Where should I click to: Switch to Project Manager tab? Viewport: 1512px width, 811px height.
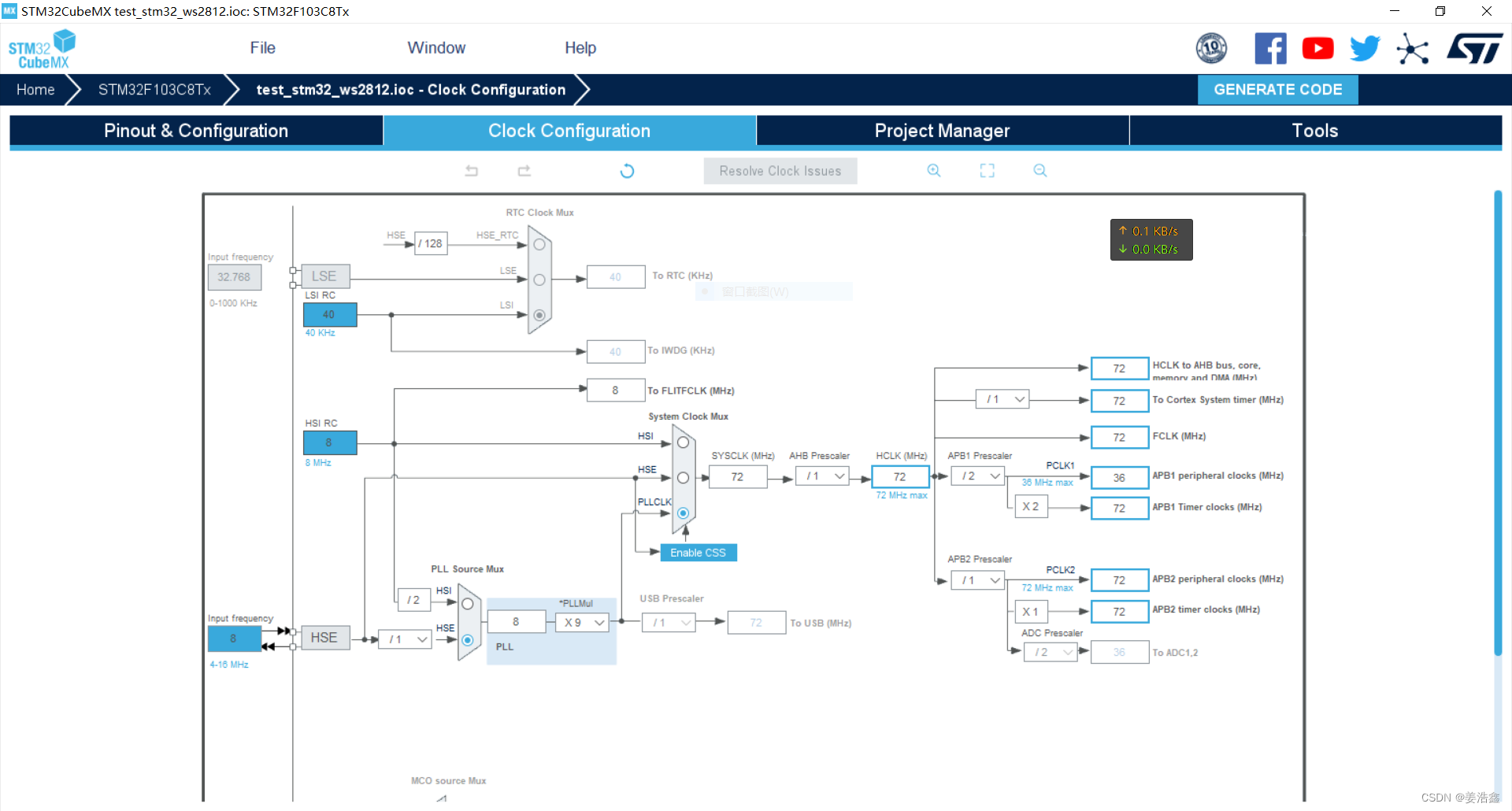943,131
